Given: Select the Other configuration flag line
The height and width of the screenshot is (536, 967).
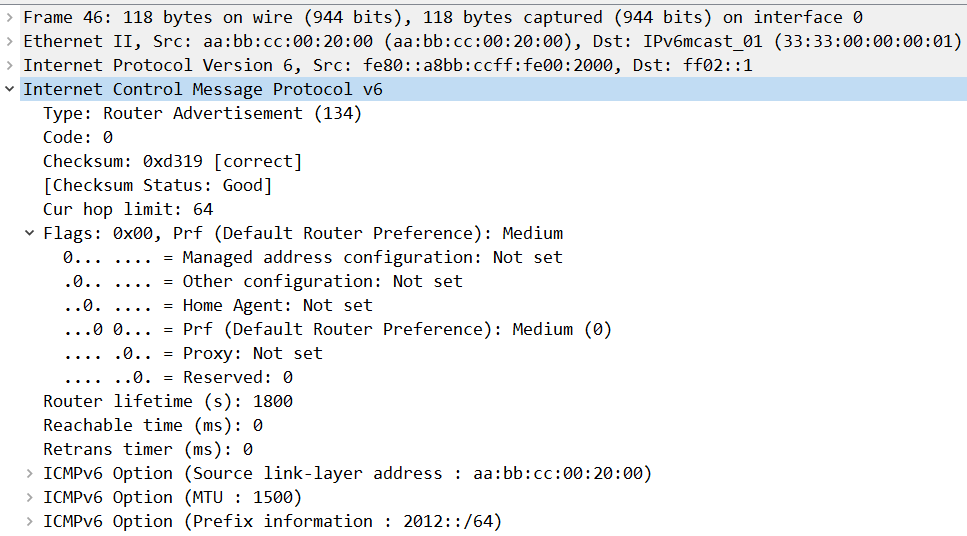Looking at the screenshot, I should coord(262,281).
